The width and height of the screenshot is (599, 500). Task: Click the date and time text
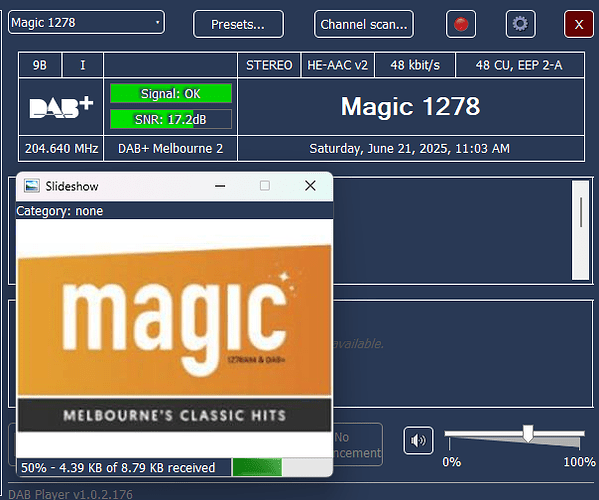(410, 149)
